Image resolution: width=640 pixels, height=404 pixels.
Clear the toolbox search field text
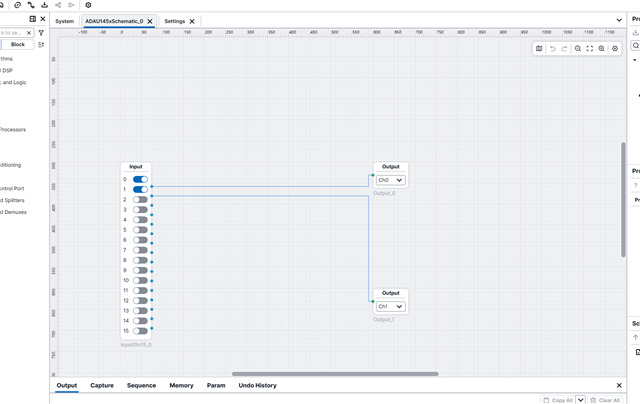[29, 33]
